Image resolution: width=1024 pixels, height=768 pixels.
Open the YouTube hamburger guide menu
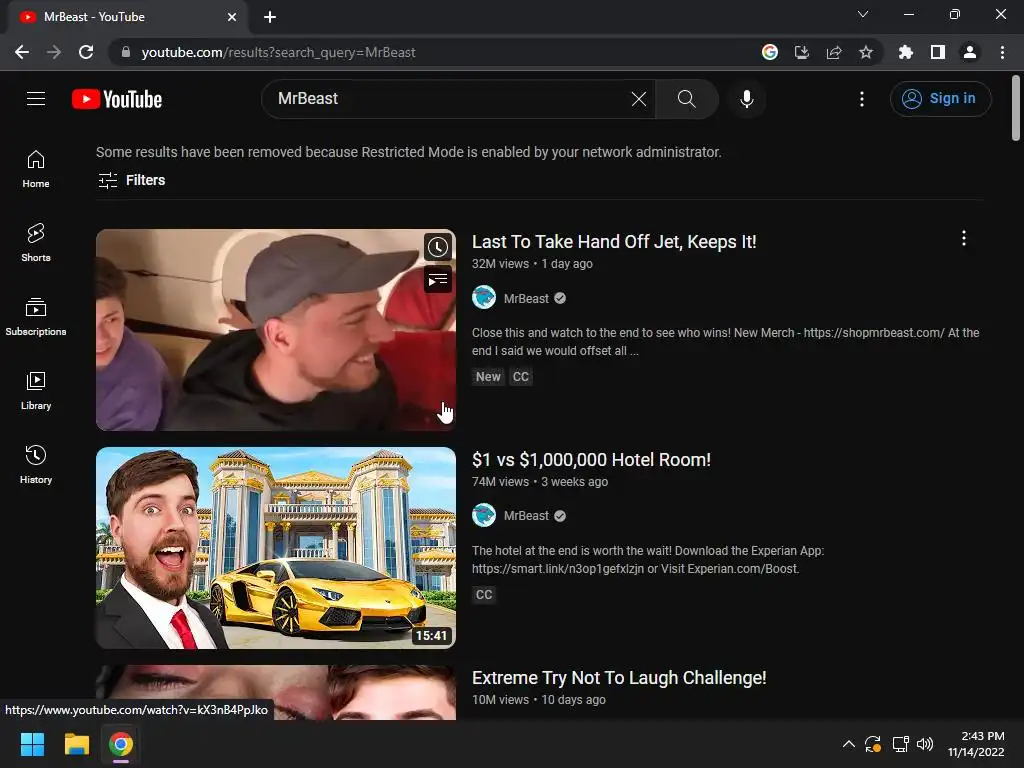(36, 99)
